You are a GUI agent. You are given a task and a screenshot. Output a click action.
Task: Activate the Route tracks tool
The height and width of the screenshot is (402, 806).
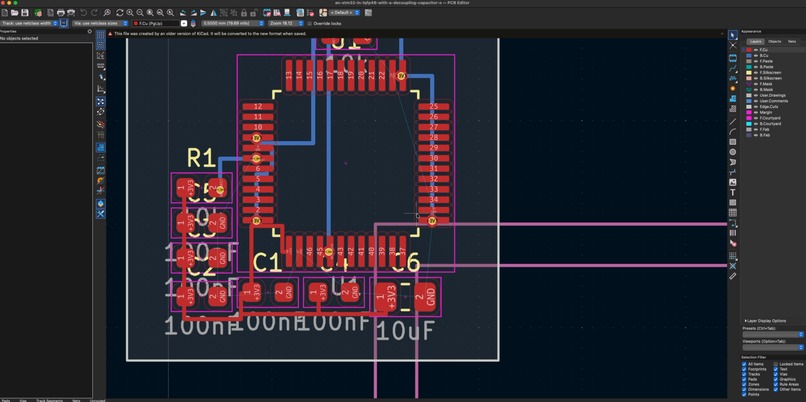pos(733,67)
